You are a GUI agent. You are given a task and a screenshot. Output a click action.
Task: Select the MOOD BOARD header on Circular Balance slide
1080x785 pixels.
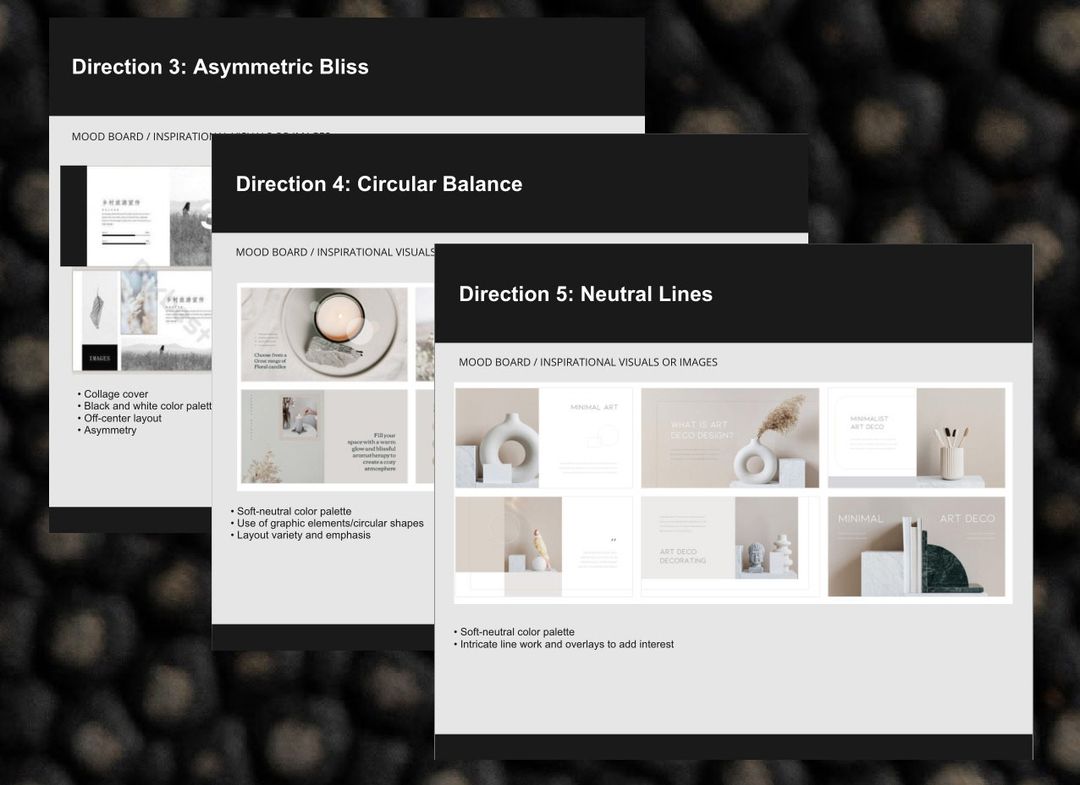[x=330, y=252]
